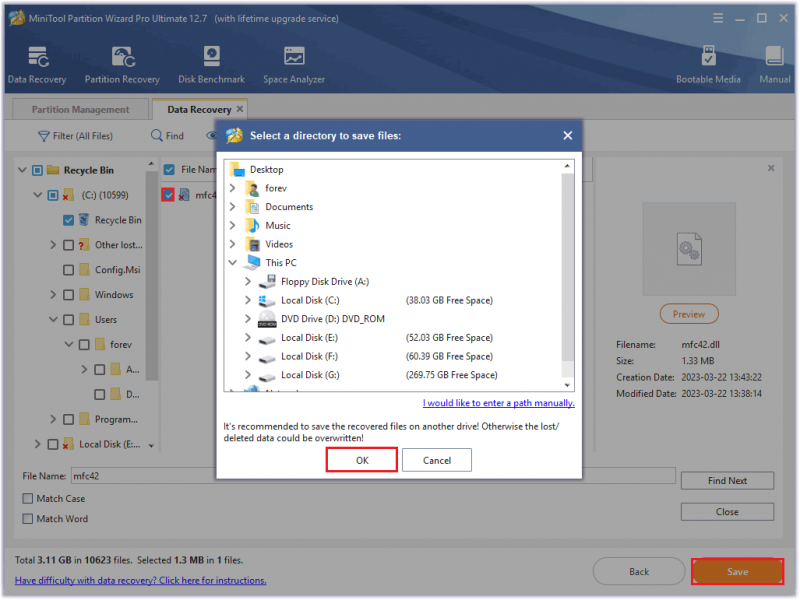800x600 pixels.
Task: Click the File Name search field
Action: [x=144, y=476]
